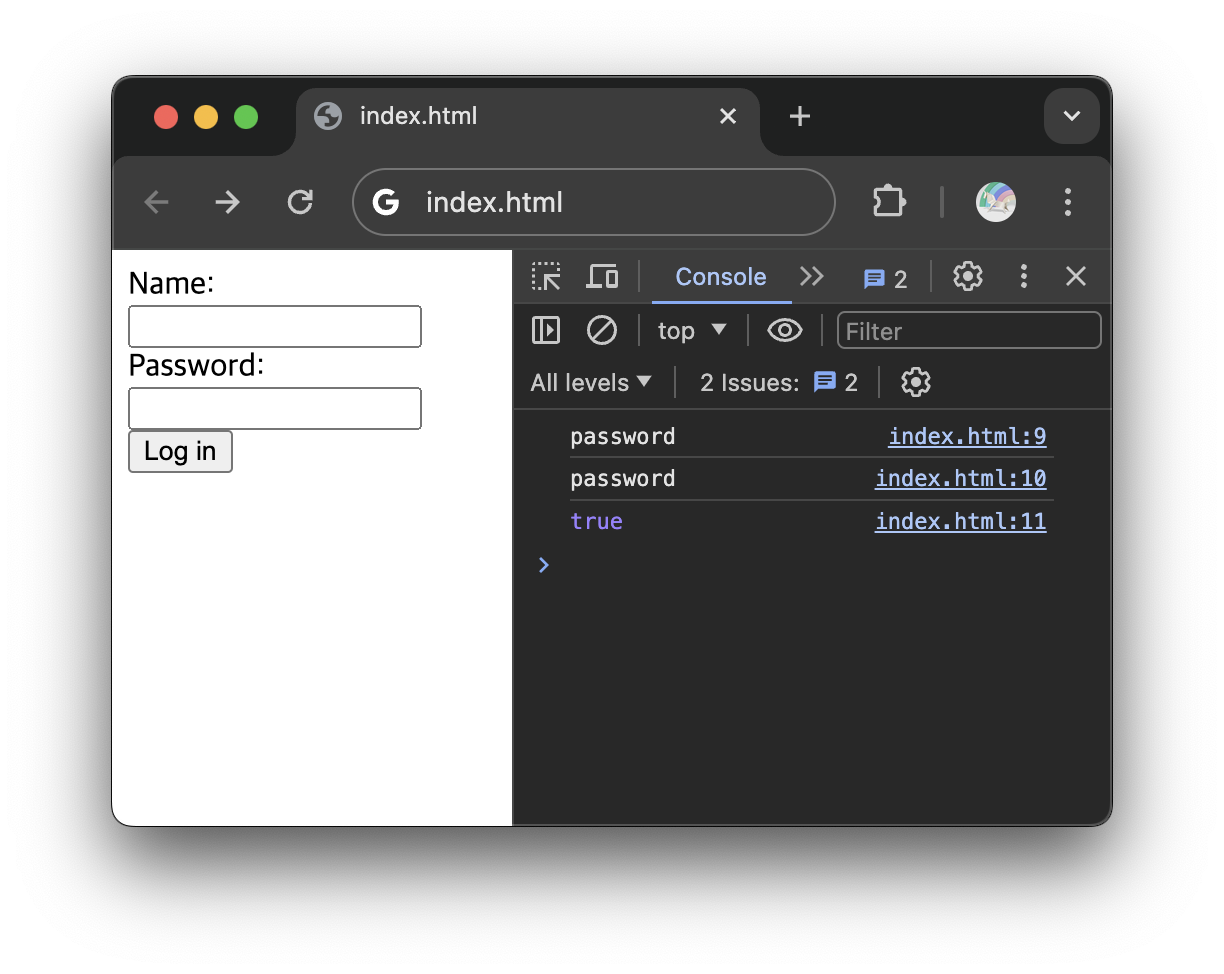The width and height of the screenshot is (1224, 974).
Task: Click the Name: label
Action: coord(171,284)
